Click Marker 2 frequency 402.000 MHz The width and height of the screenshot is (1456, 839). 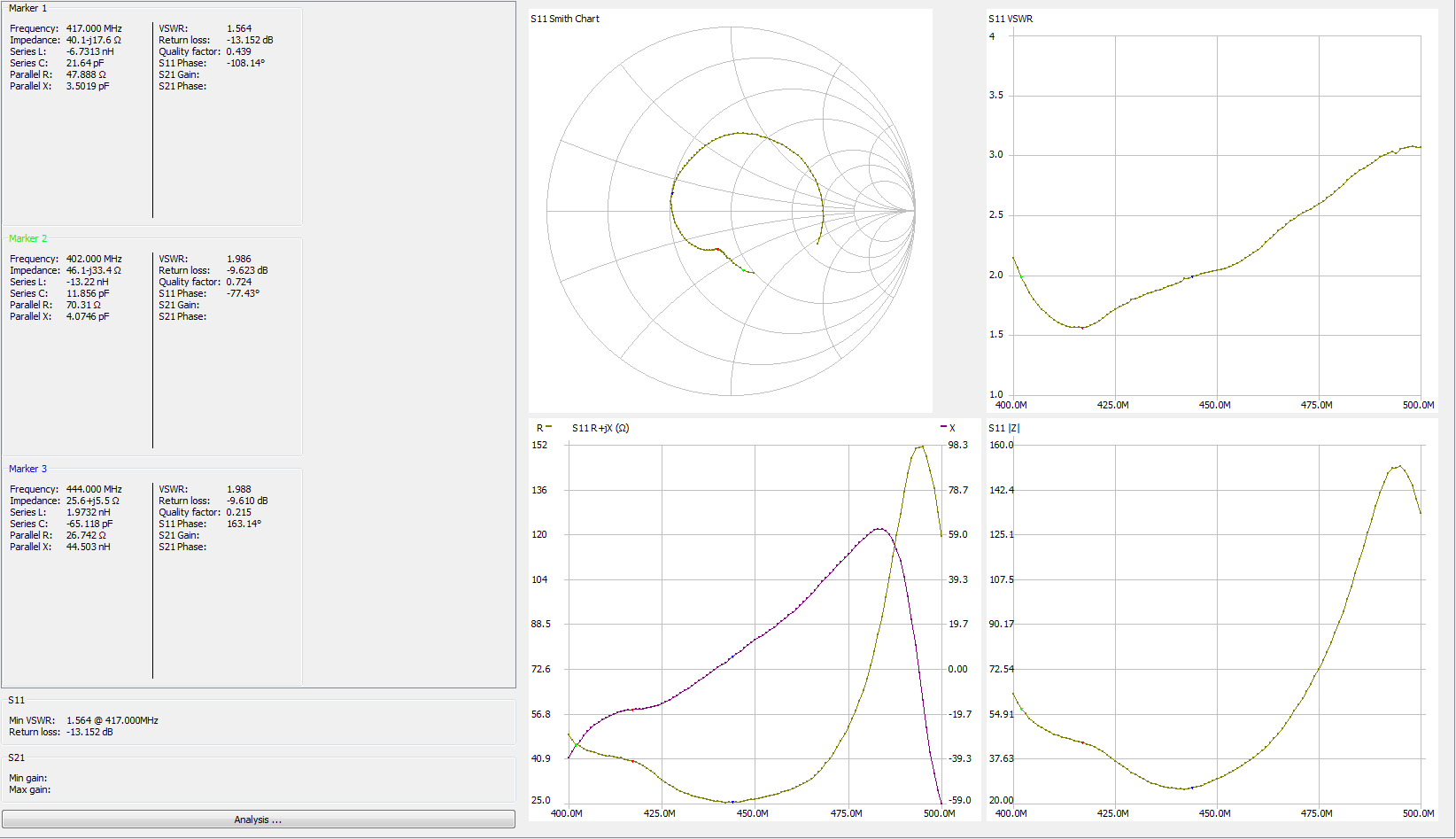click(x=94, y=259)
